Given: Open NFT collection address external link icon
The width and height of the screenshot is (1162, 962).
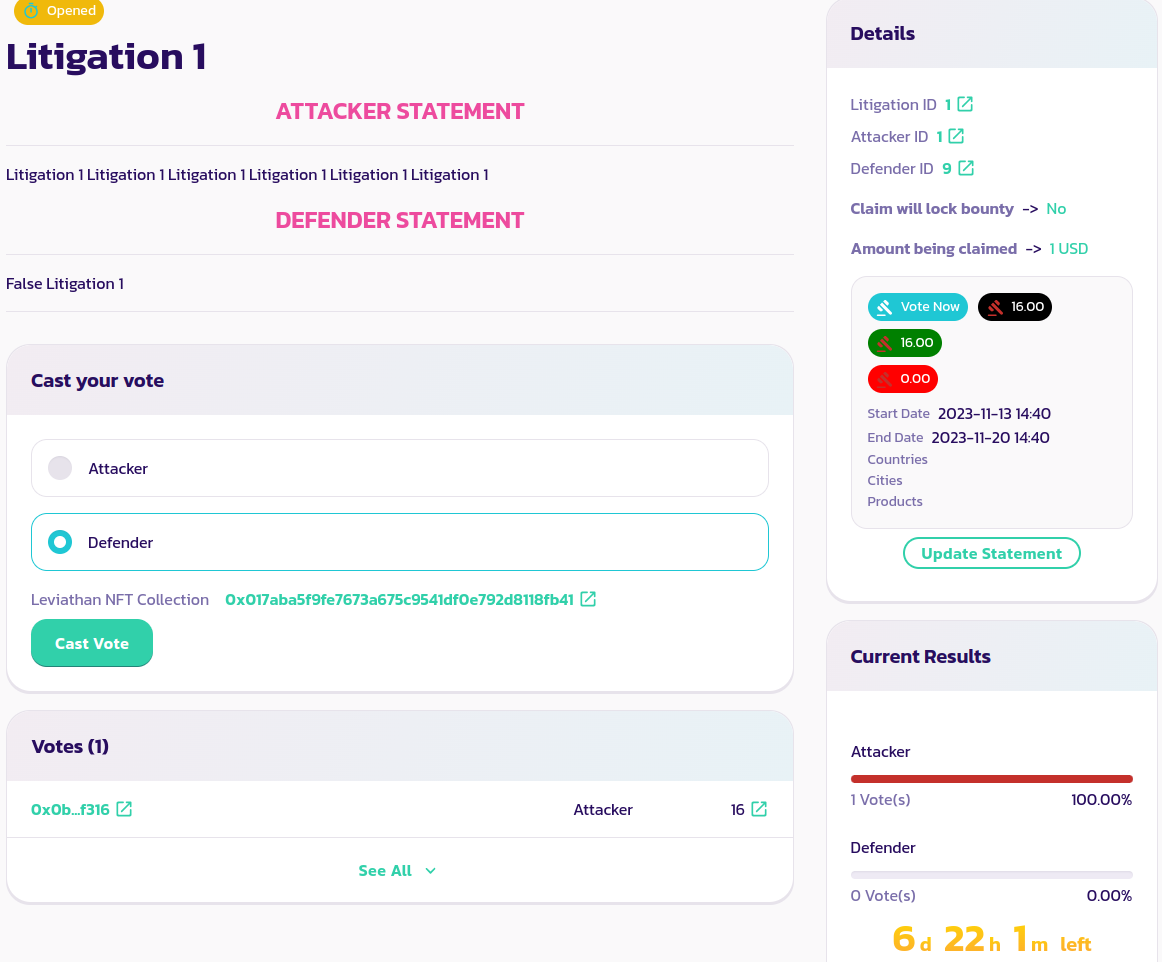Looking at the screenshot, I should click(x=589, y=599).
